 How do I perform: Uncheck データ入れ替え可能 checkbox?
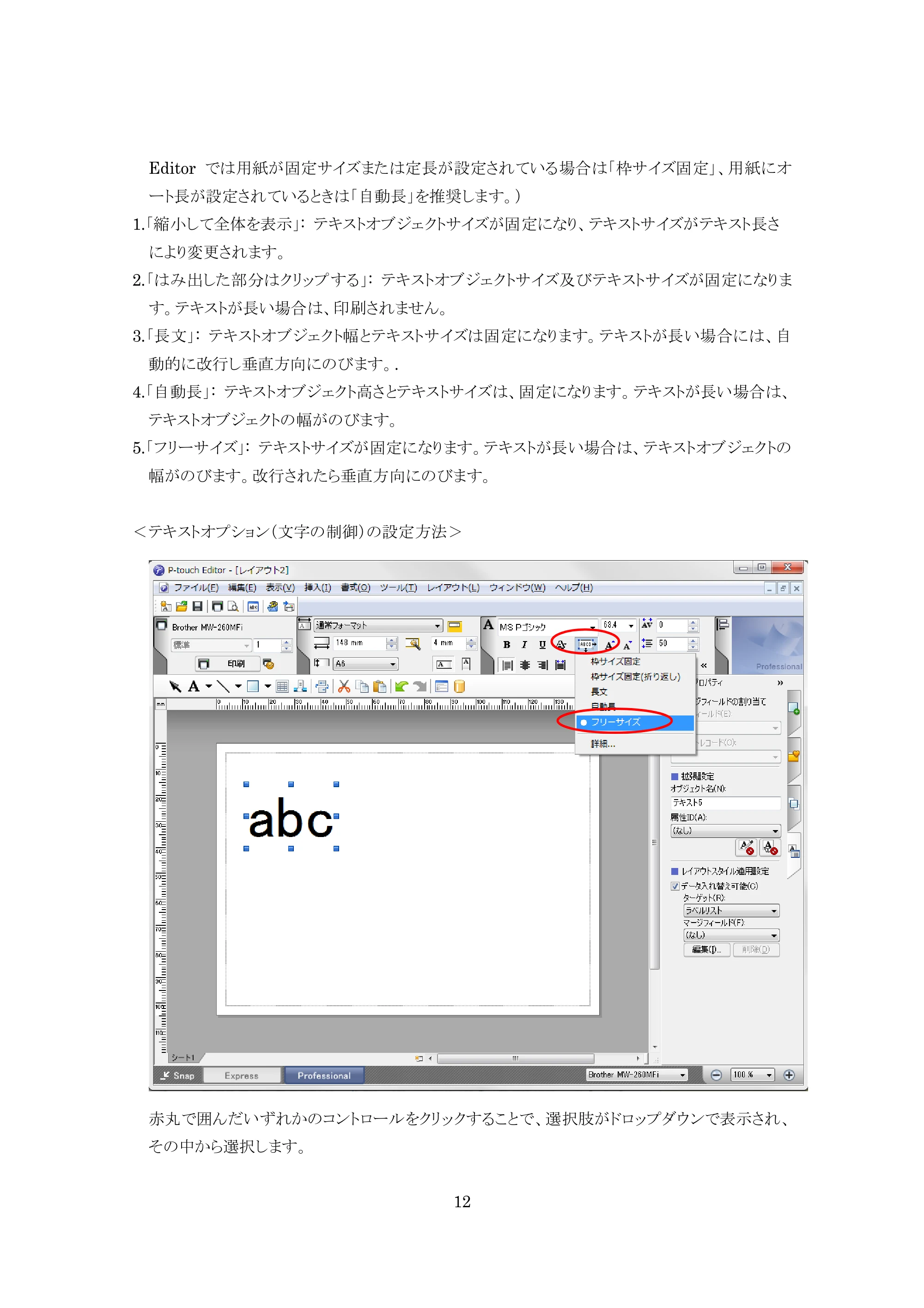coord(675,886)
